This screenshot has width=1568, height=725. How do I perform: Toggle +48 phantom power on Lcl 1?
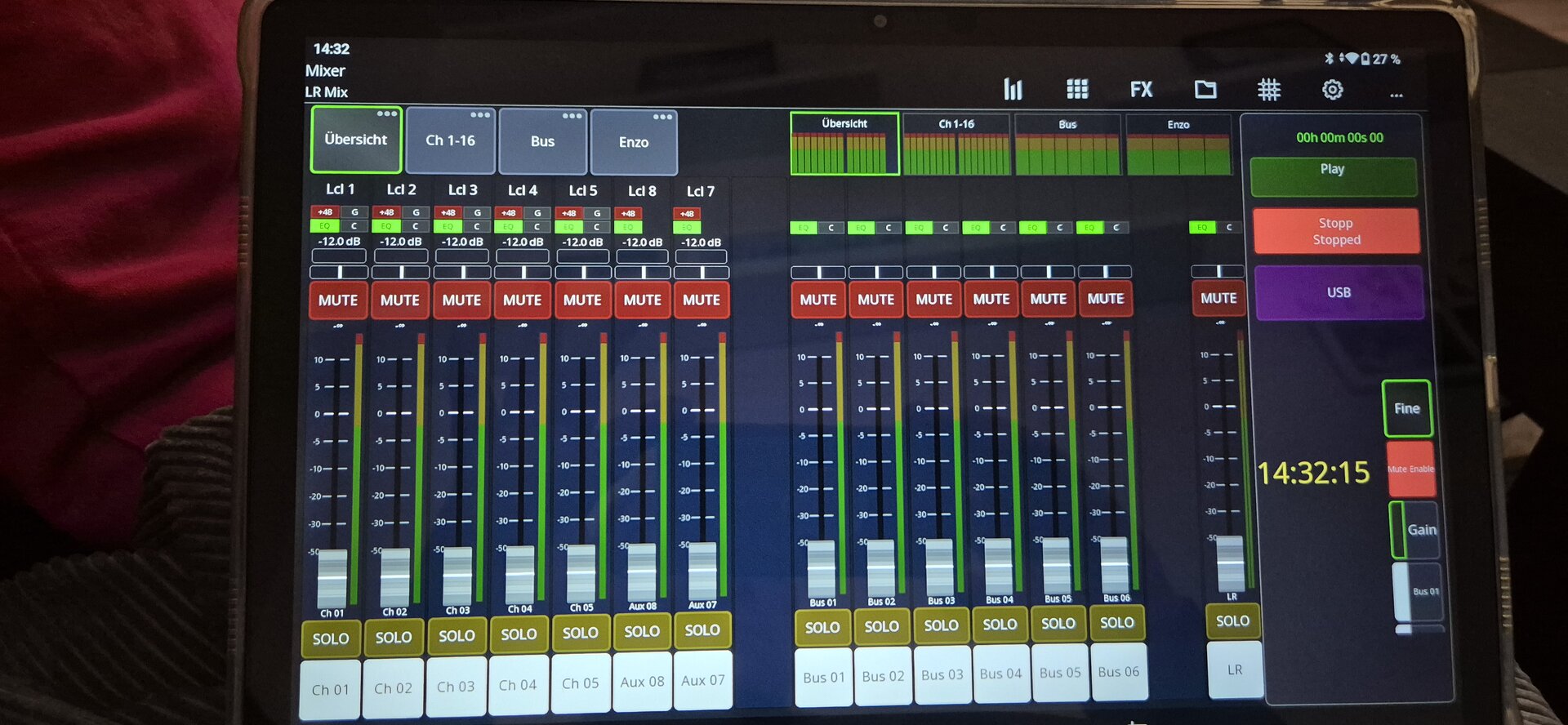[x=324, y=212]
